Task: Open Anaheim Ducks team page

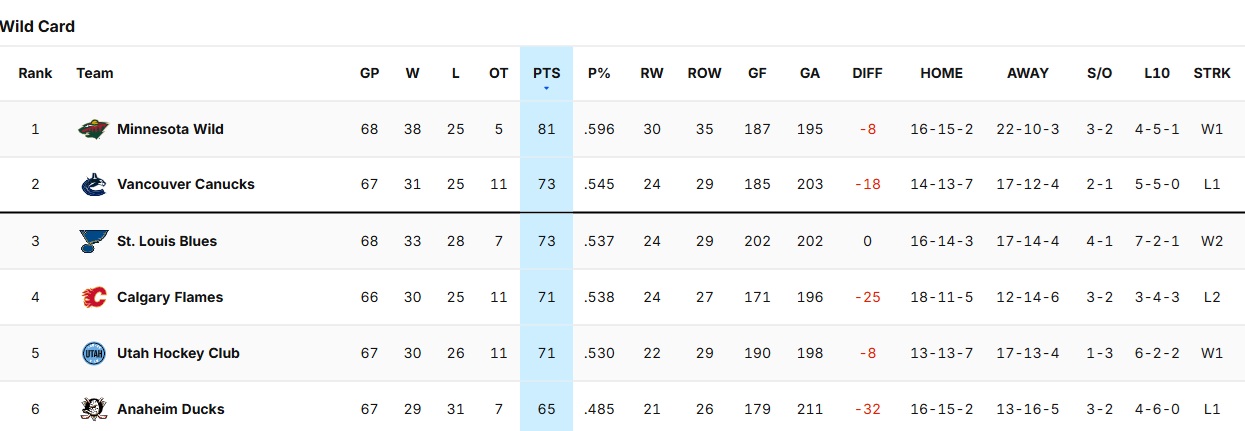Action: click(171, 409)
